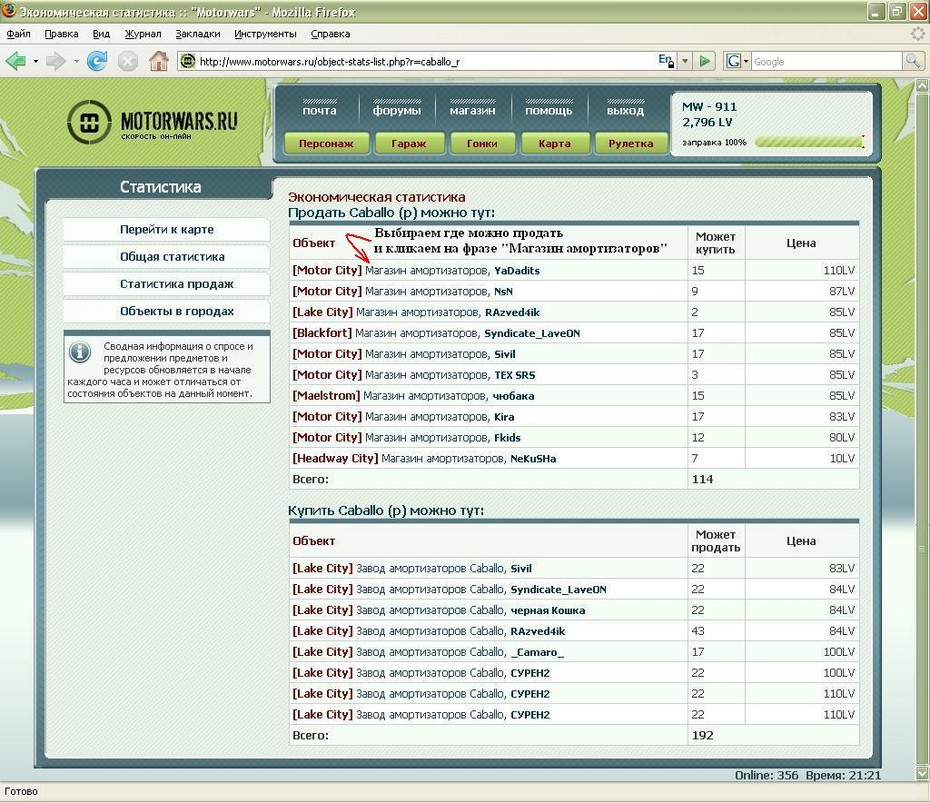Viewport: 930px width, 803px height.
Task: Open the Журнал menu
Action: tap(142, 34)
